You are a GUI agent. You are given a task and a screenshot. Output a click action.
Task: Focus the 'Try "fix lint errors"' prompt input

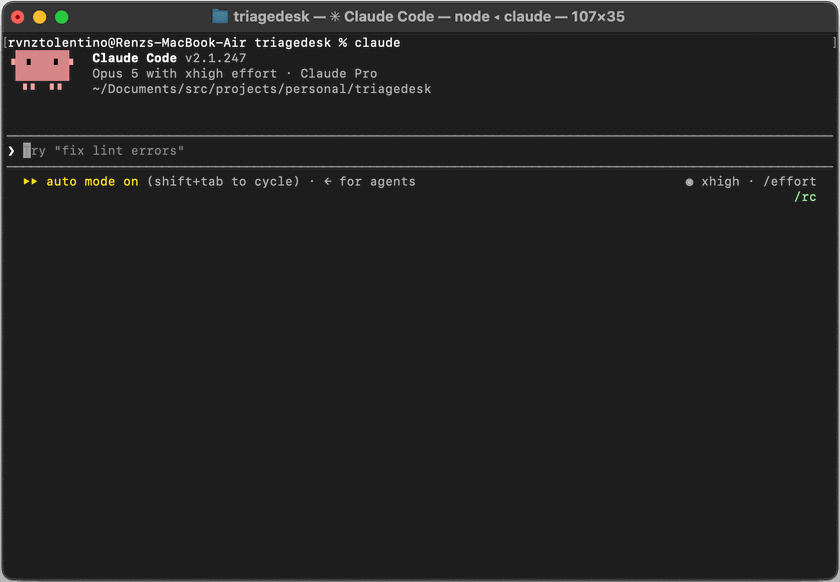[419, 151]
